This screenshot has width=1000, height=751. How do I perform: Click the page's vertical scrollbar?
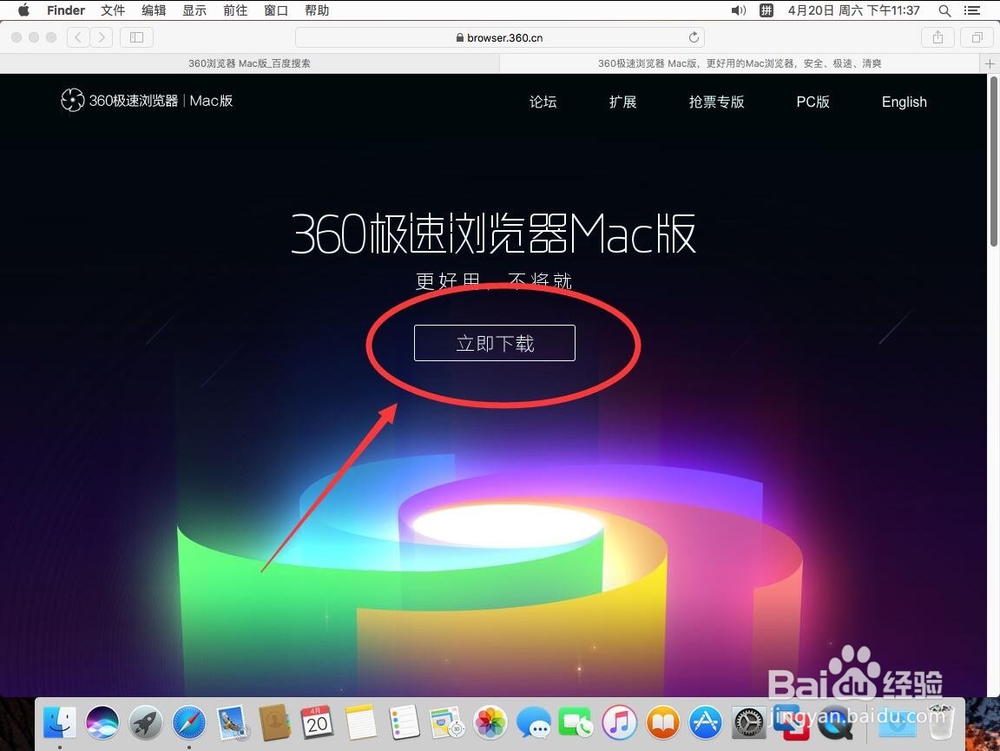point(993,161)
